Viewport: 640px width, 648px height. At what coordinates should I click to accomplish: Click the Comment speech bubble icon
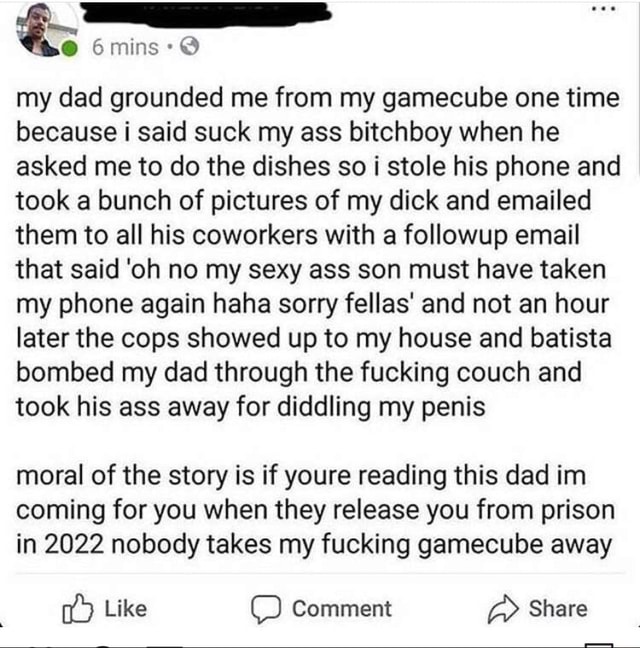(x=266, y=609)
